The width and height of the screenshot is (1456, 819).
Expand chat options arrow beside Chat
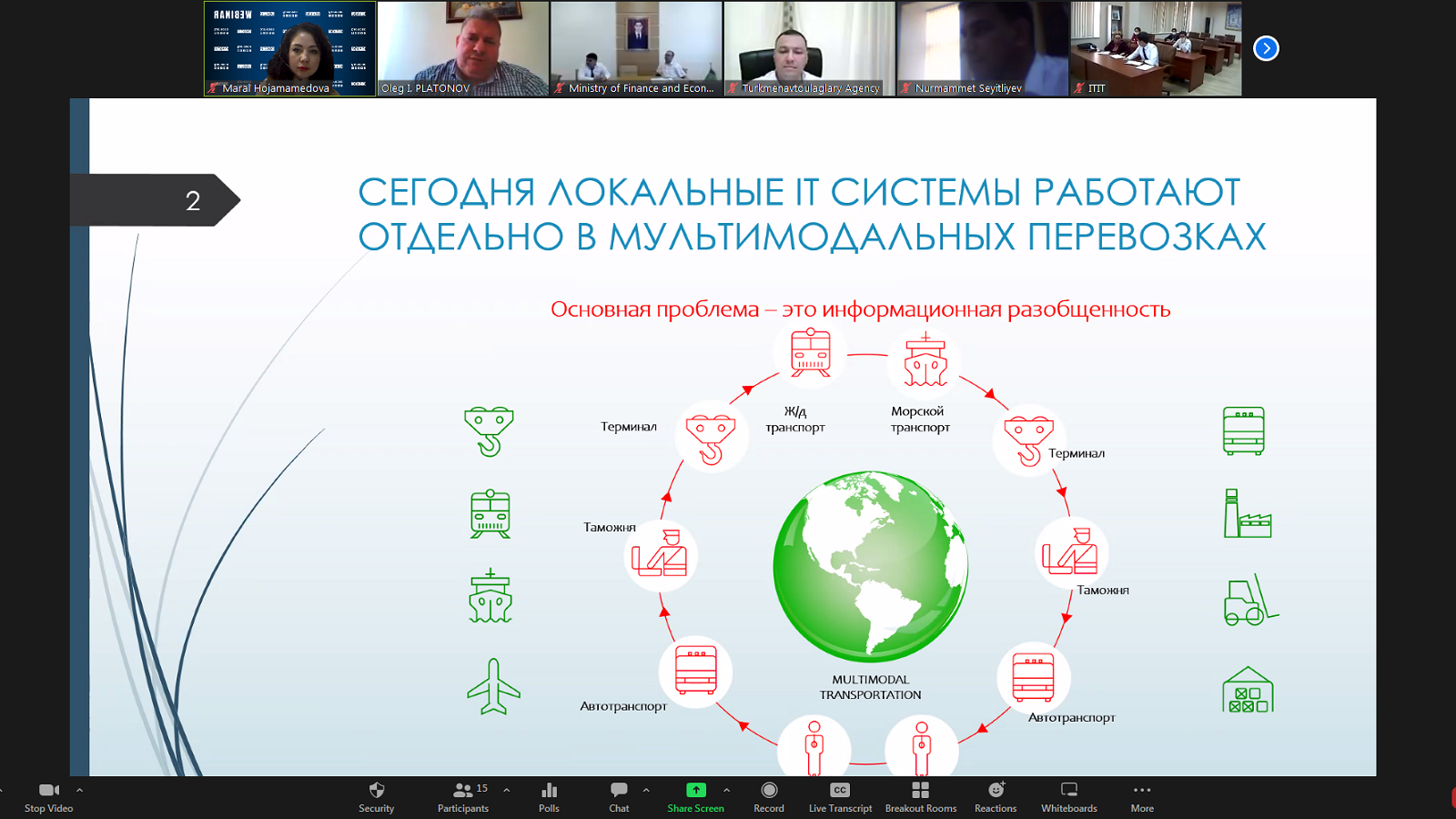pyautogui.click(x=646, y=790)
